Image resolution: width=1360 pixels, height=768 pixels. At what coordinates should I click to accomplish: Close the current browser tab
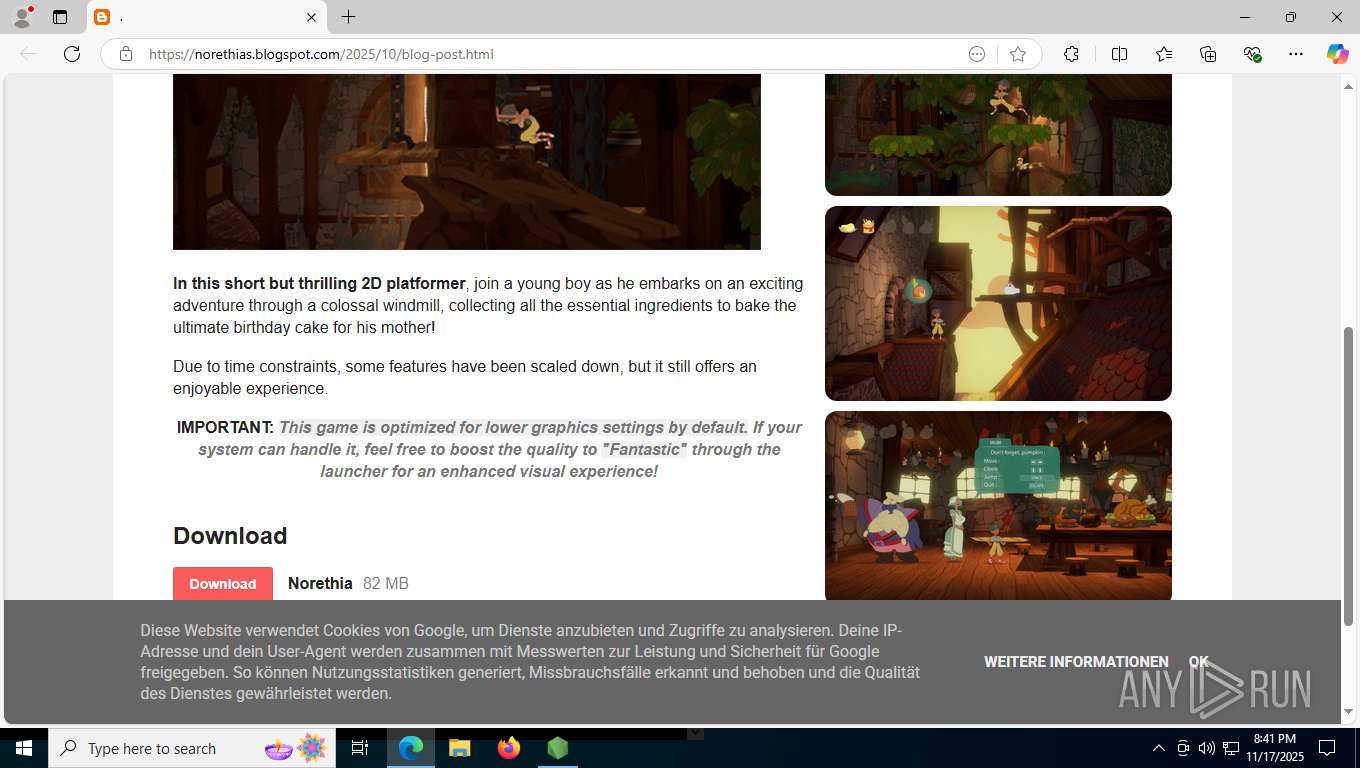311,17
